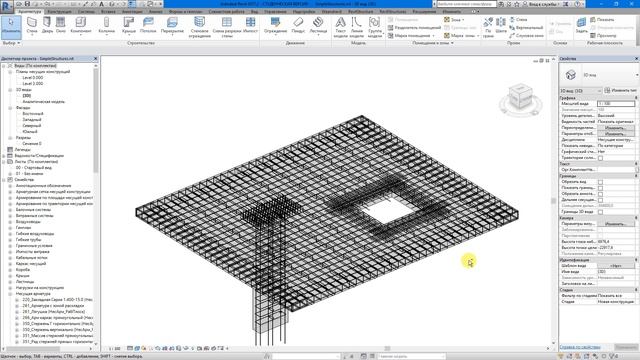Click the Visibility overrides Edit (Изменить) button

[616, 128]
